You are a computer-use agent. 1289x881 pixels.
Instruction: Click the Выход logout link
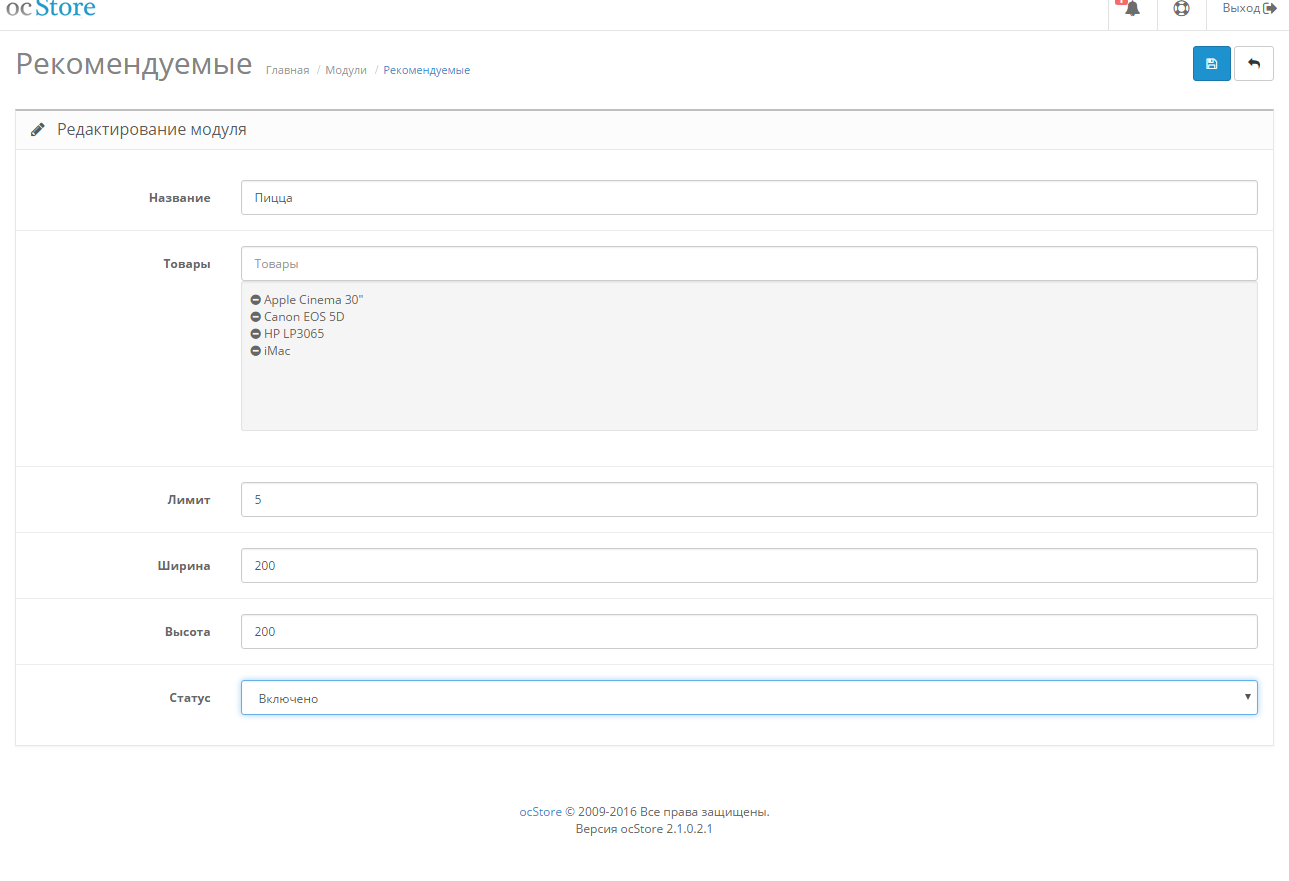click(1249, 8)
